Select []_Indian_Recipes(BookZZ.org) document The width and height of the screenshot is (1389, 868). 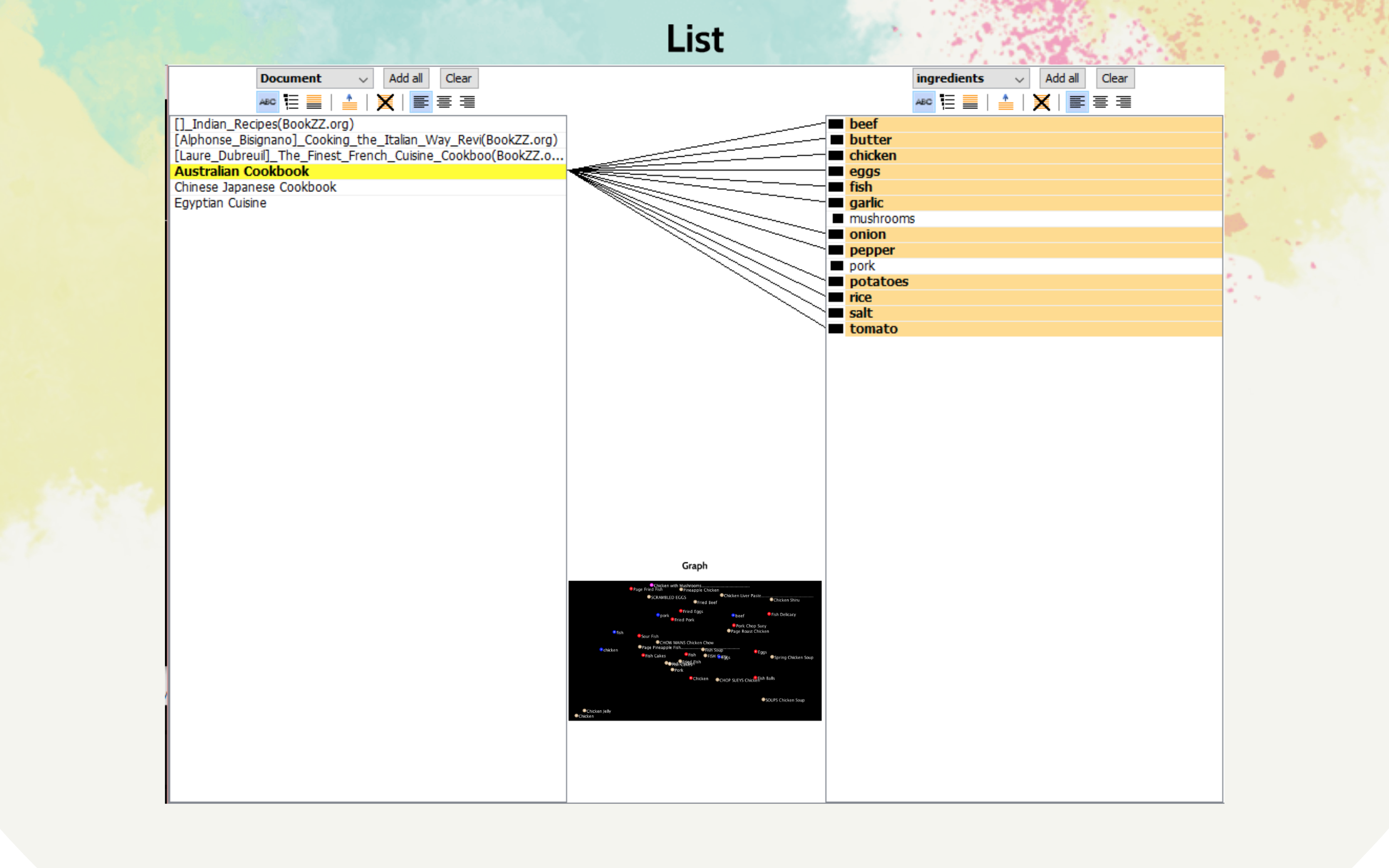(x=368, y=124)
